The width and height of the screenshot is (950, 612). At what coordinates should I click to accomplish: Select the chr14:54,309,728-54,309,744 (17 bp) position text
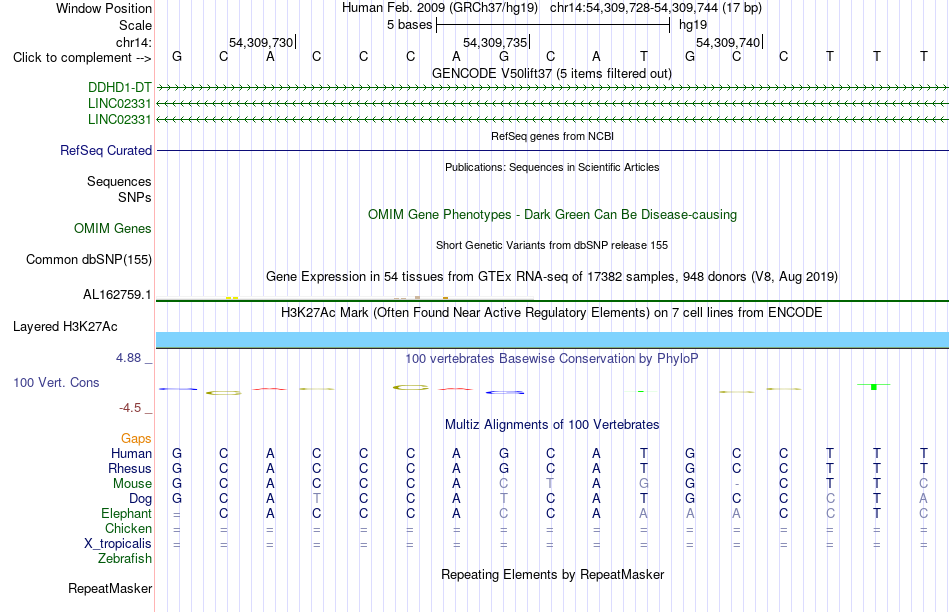[656, 8]
